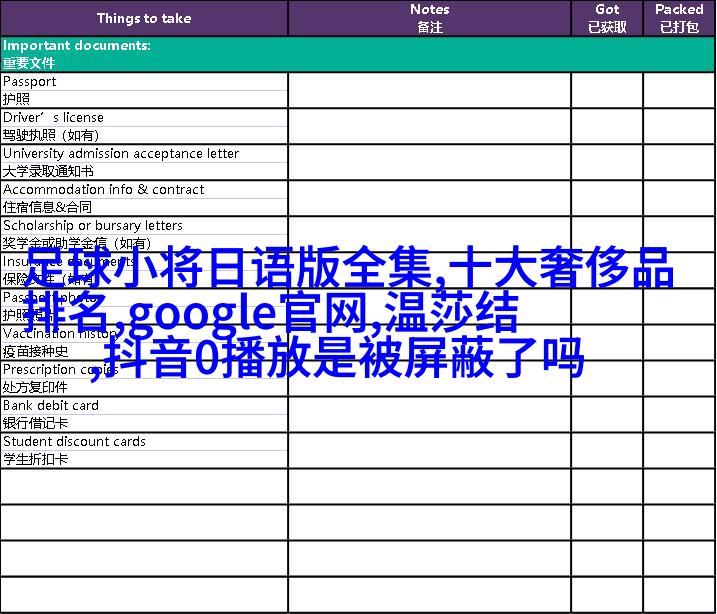Click 'University admission acceptance letter' cell
The width and height of the screenshot is (717, 614).
pyautogui.click(x=144, y=154)
